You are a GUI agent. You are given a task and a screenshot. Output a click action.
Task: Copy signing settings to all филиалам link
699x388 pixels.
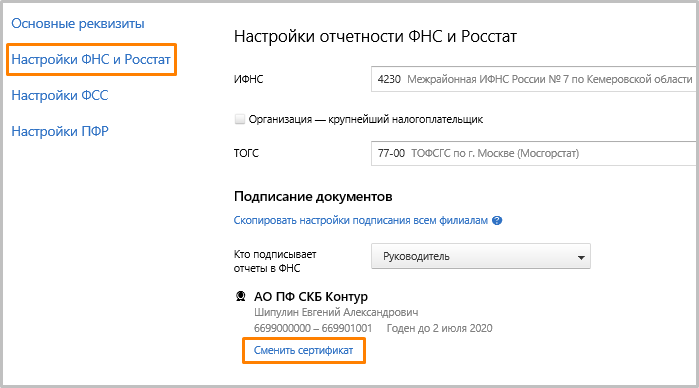pos(361,220)
